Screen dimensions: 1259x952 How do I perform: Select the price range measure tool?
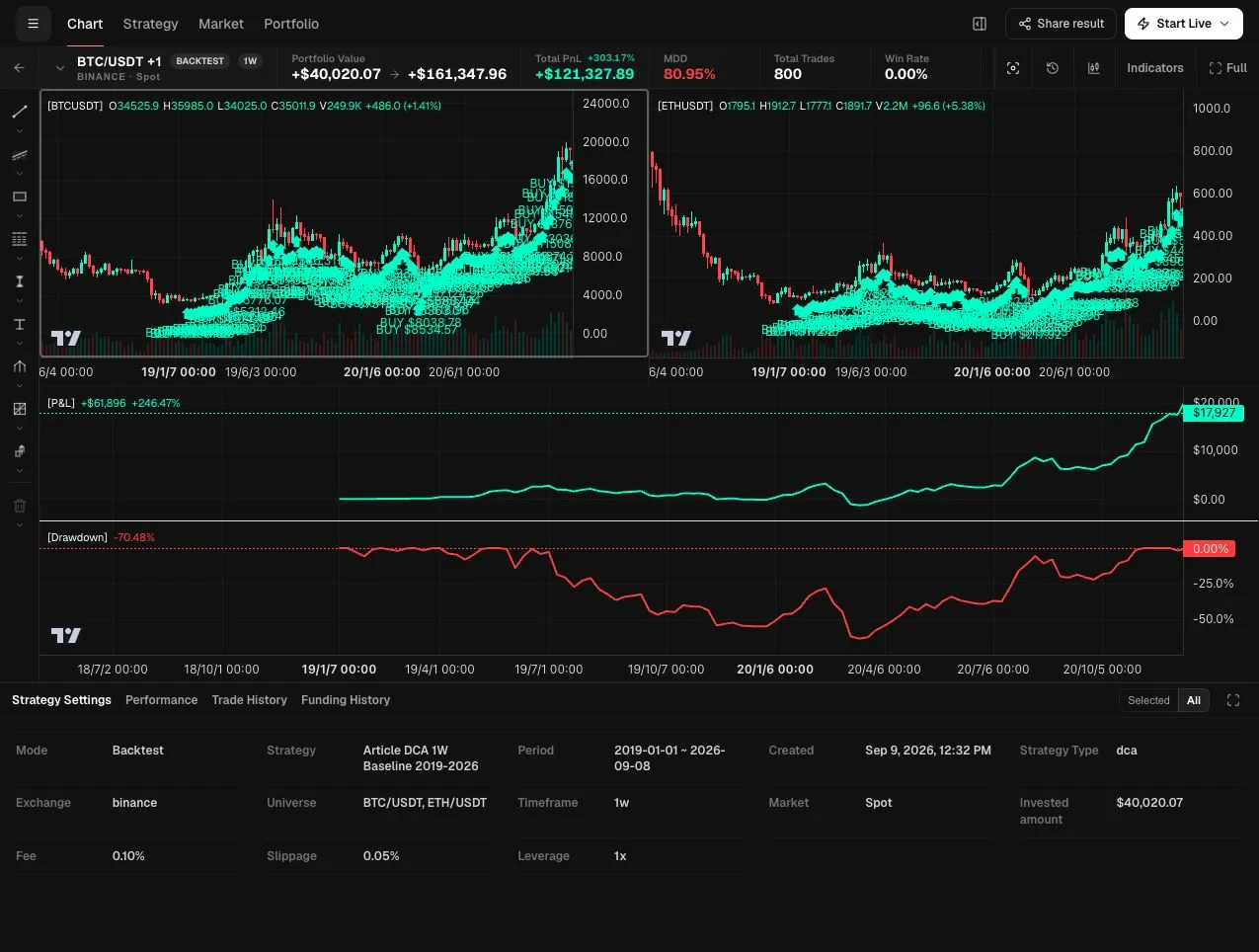coord(19,281)
